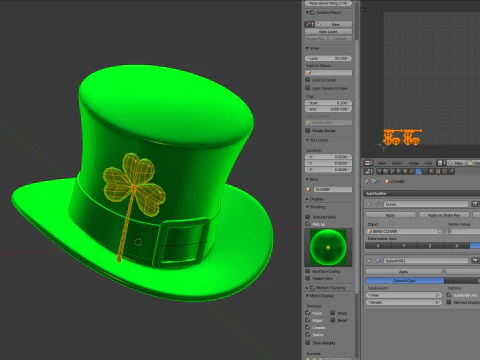Screen dimensions: 480x360
Task: Open the Material properties tab icon
Action: [432, 171]
